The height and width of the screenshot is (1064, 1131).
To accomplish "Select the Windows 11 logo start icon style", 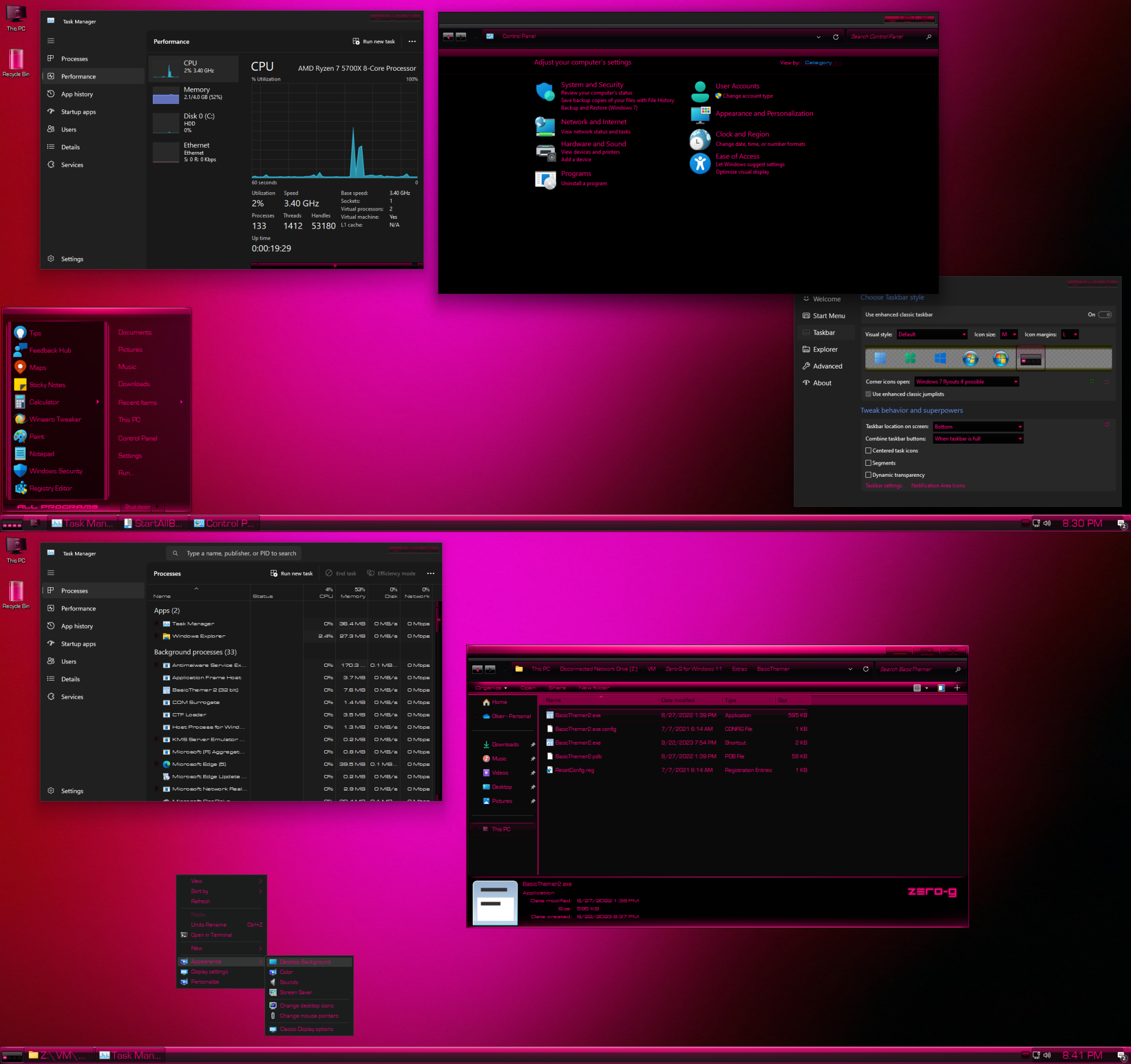I will point(880,359).
